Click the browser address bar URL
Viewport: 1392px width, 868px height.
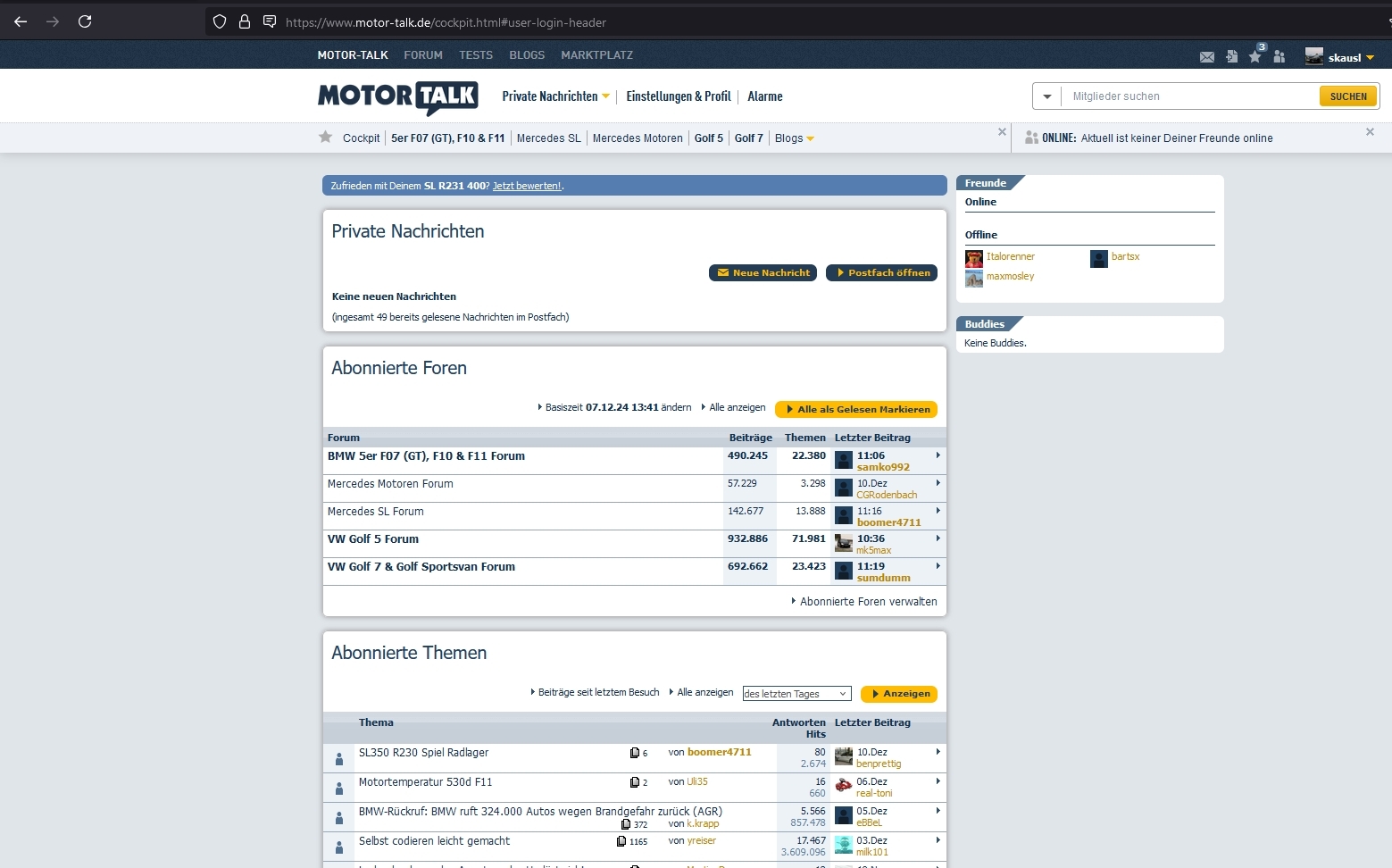click(446, 22)
